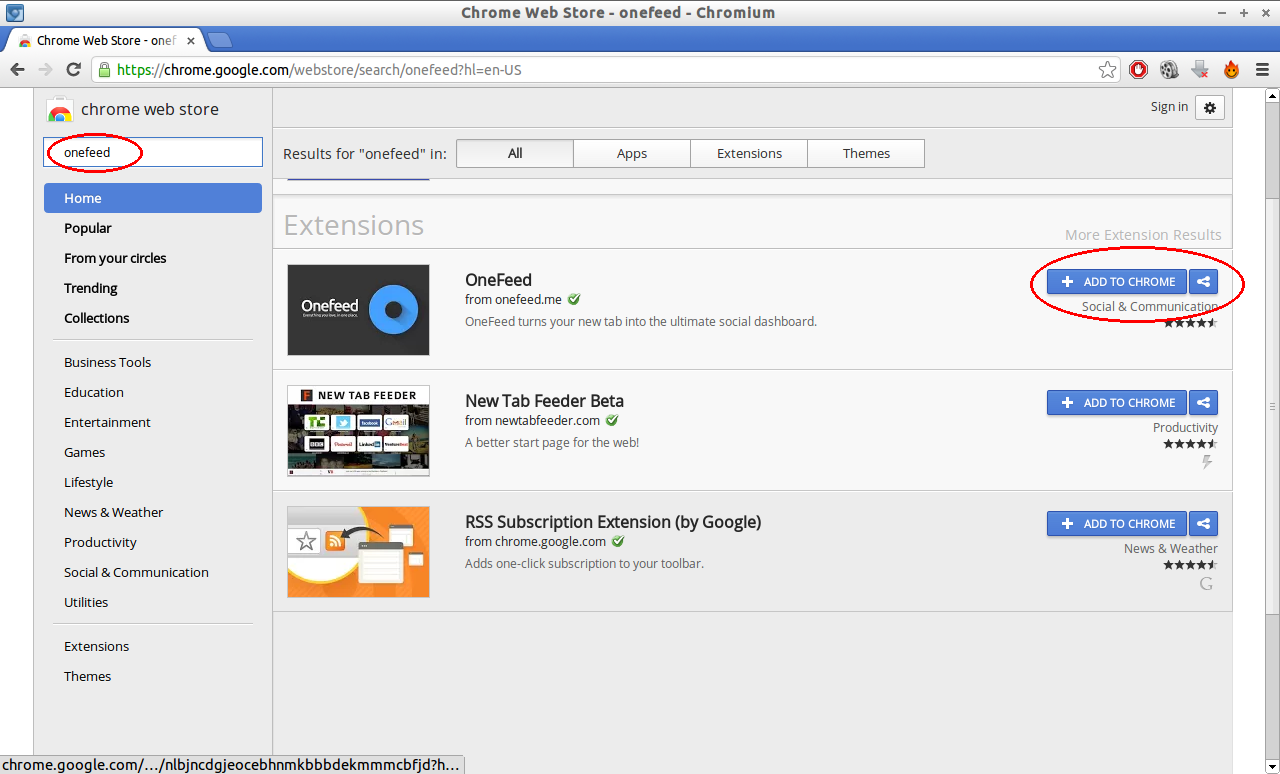This screenshot has height=774, width=1280.
Task: Click the green verified checkmark next to onefeed.me
Action: tap(574, 299)
